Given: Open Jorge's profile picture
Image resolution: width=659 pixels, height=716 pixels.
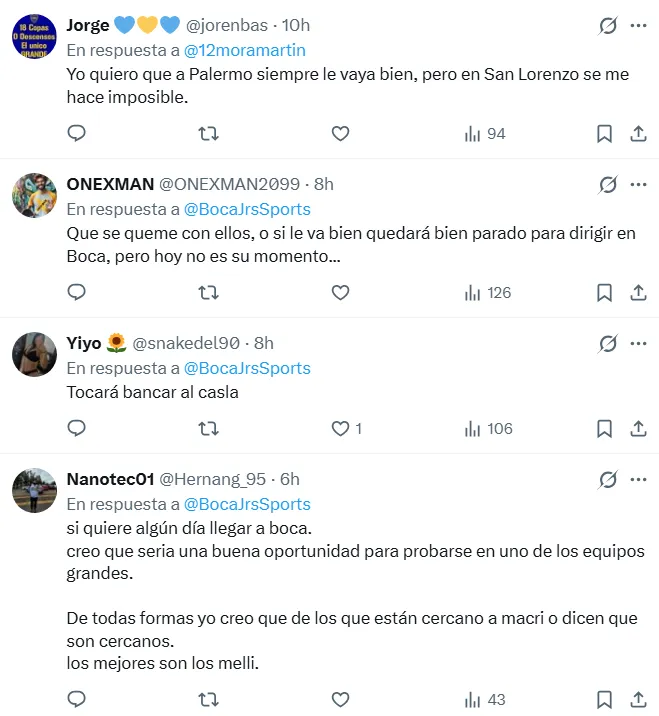Looking at the screenshot, I should point(35,37).
